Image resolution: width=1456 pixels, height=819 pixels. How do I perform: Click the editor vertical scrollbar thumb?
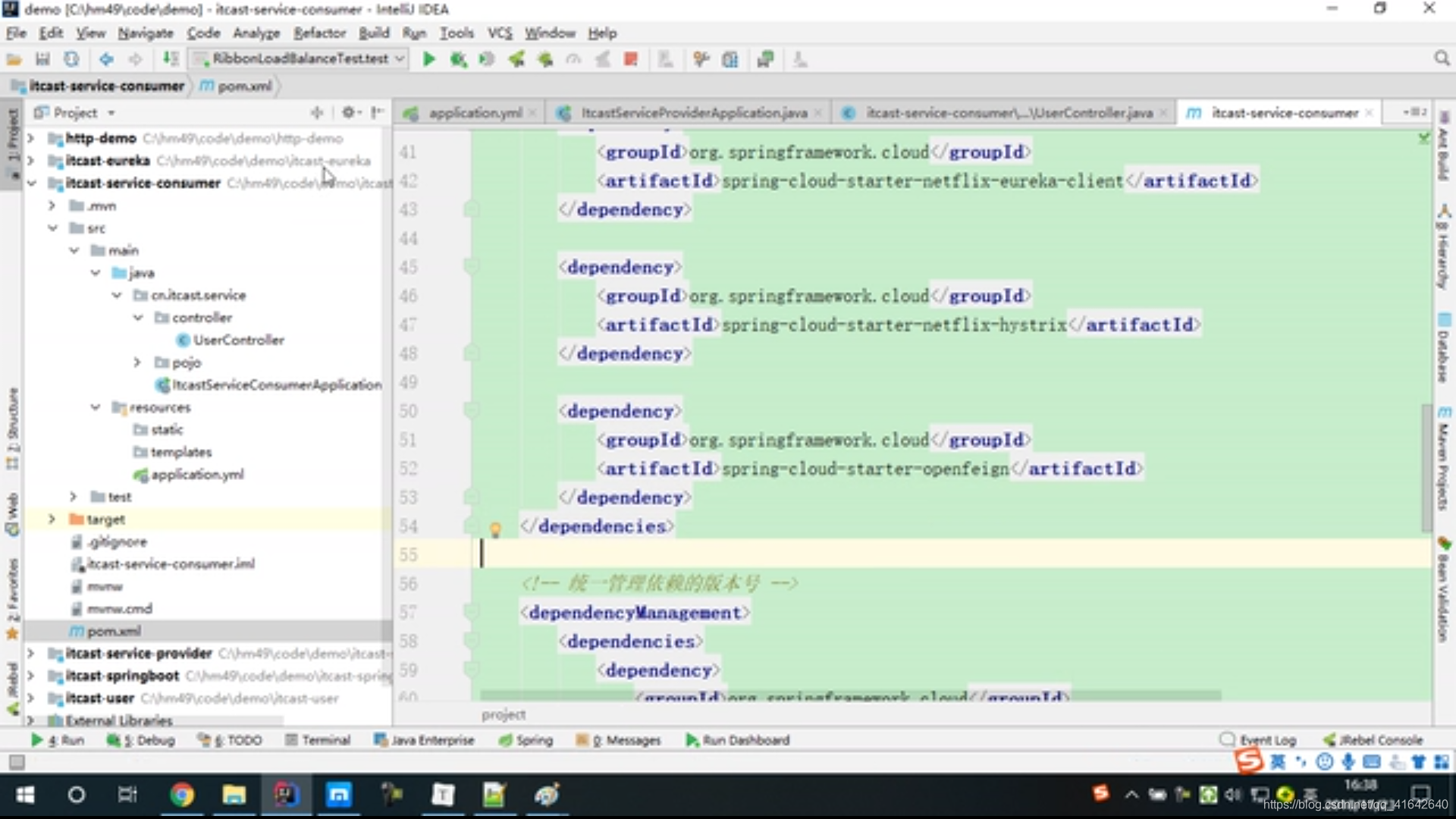tap(1426, 467)
